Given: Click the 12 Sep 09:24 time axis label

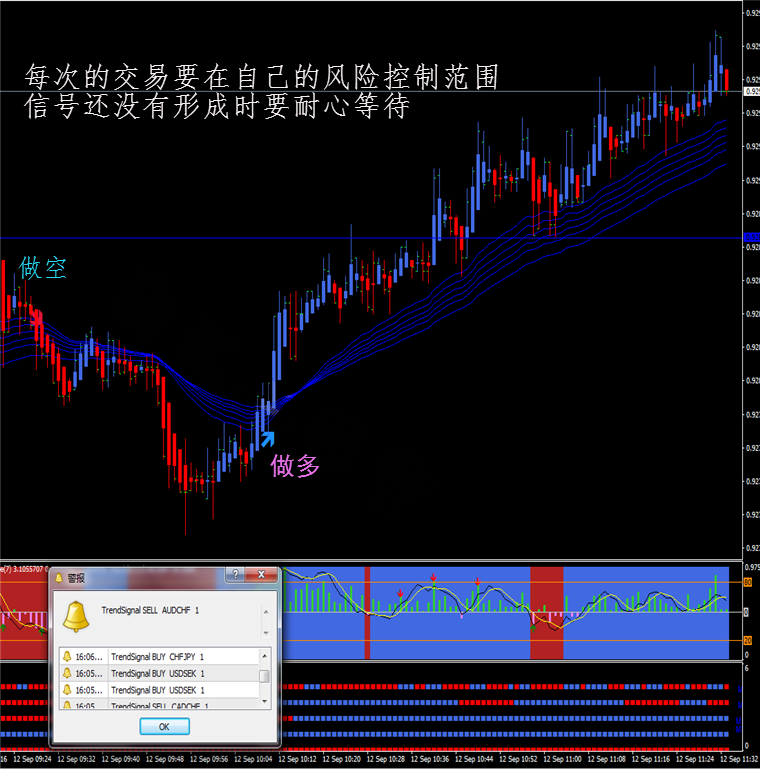Looking at the screenshot, I should tap(32, 759).
